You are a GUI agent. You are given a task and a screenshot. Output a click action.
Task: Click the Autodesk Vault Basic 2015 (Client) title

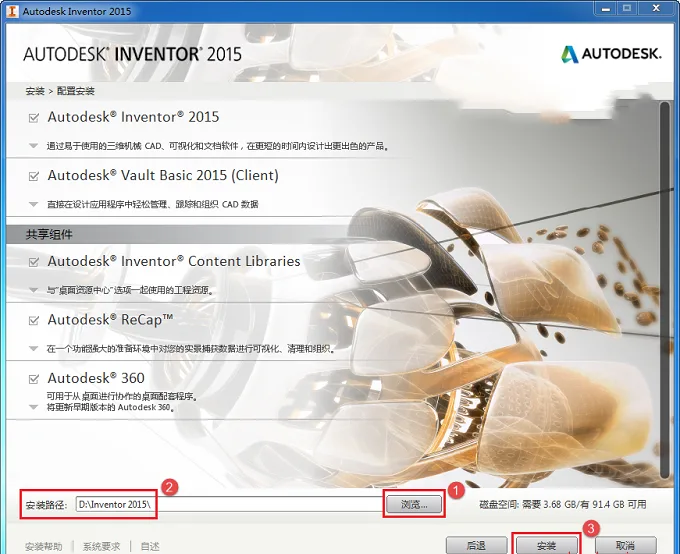click(163, 175)
